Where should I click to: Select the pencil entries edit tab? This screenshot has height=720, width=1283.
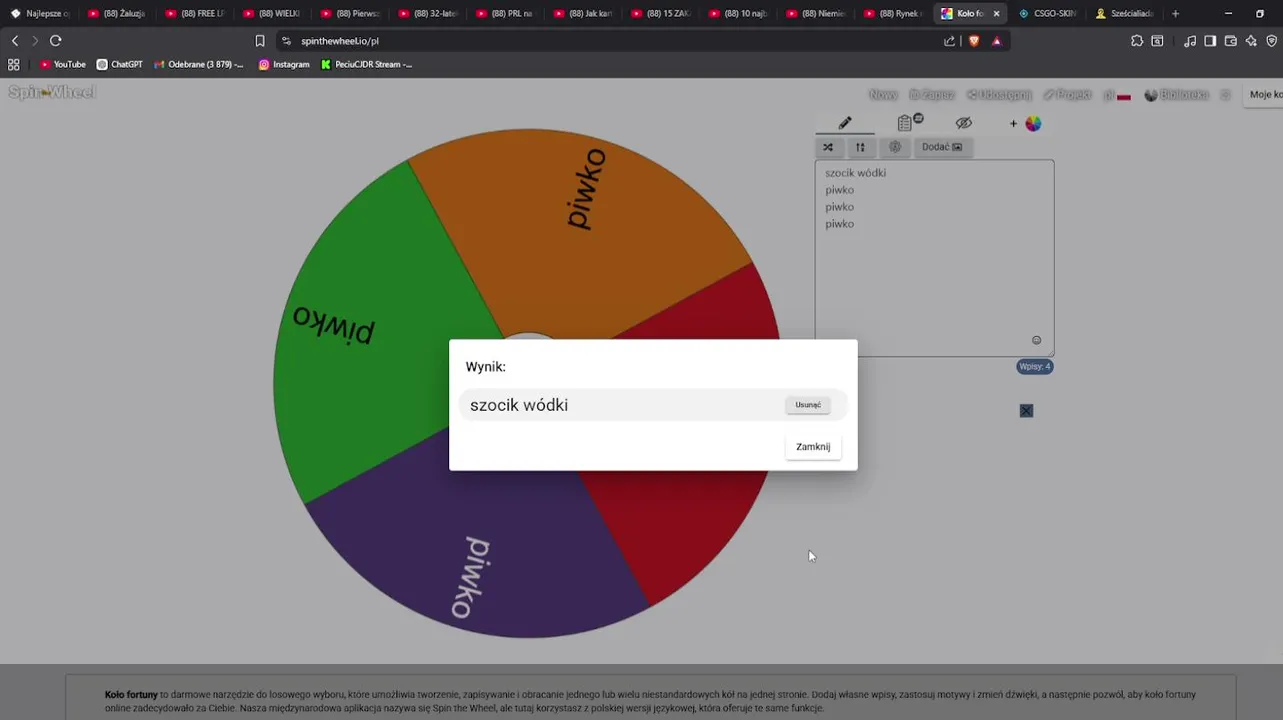[845, 123]
